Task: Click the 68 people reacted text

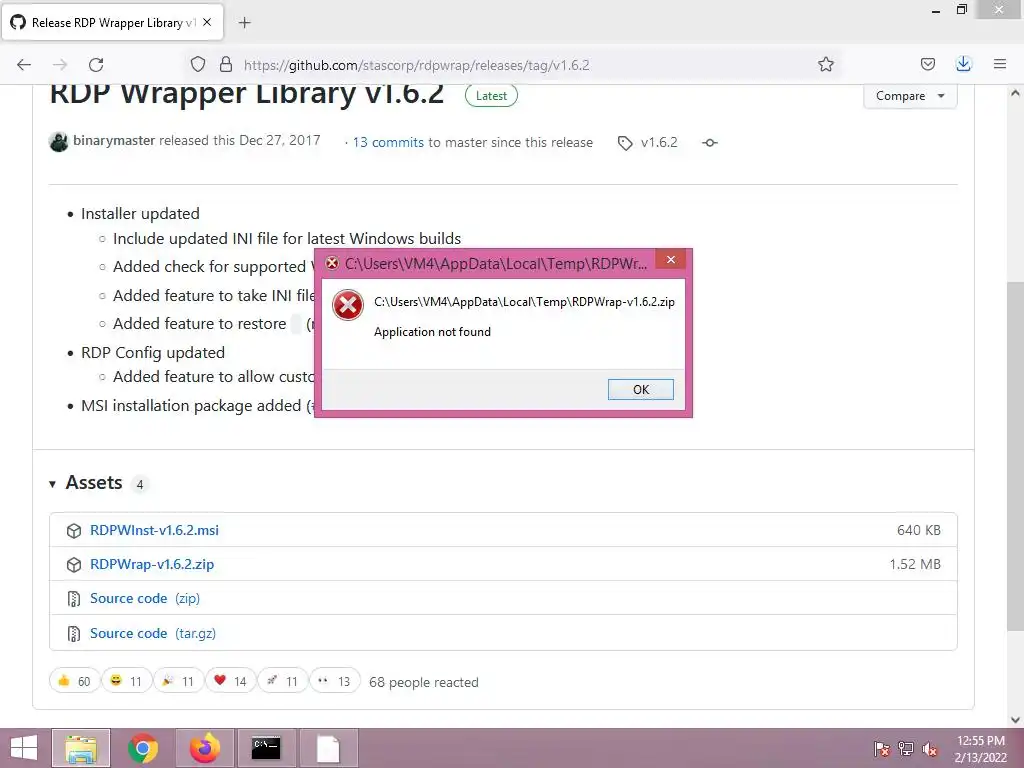Action: [x=423, y=682]
